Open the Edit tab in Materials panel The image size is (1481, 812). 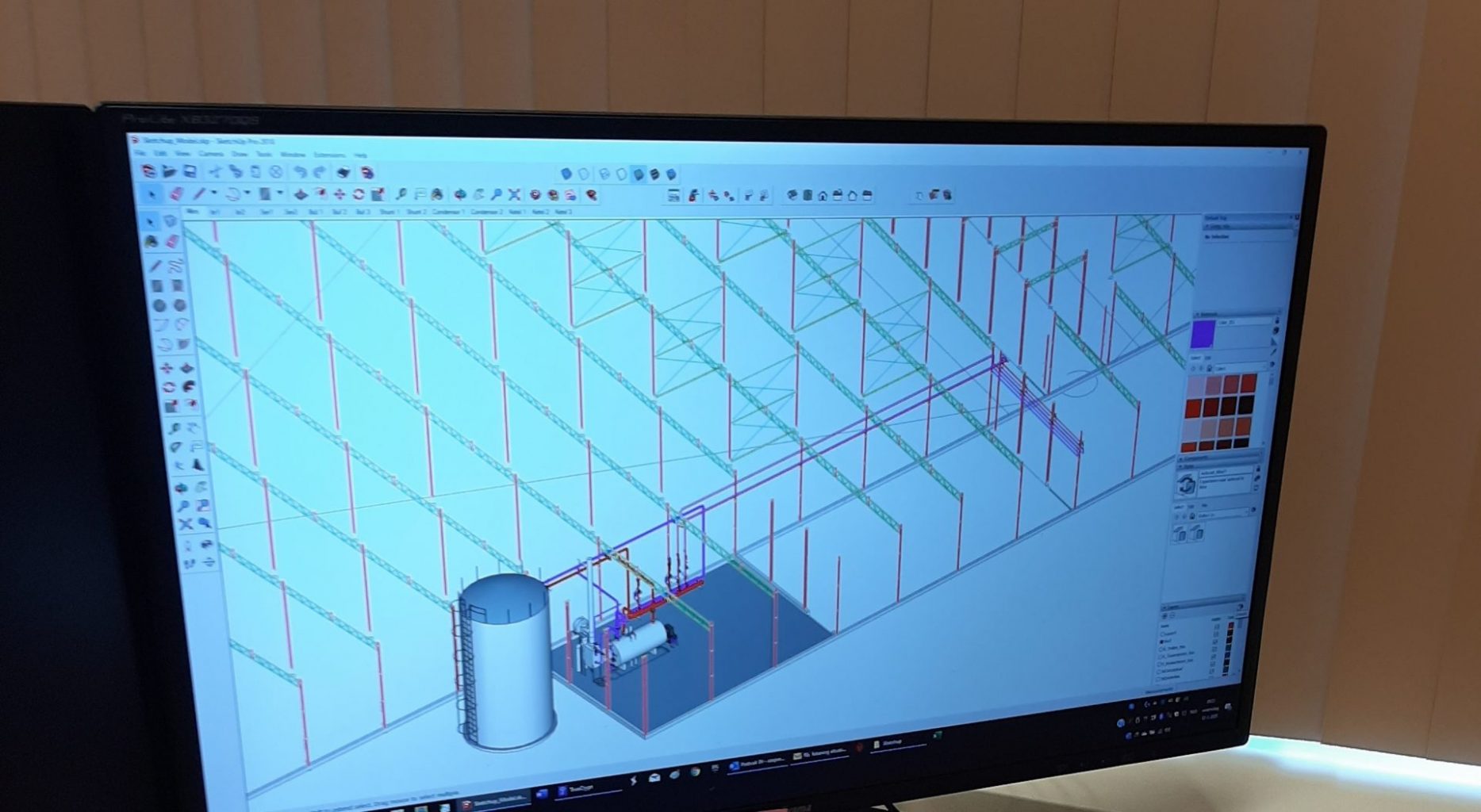1208,358
